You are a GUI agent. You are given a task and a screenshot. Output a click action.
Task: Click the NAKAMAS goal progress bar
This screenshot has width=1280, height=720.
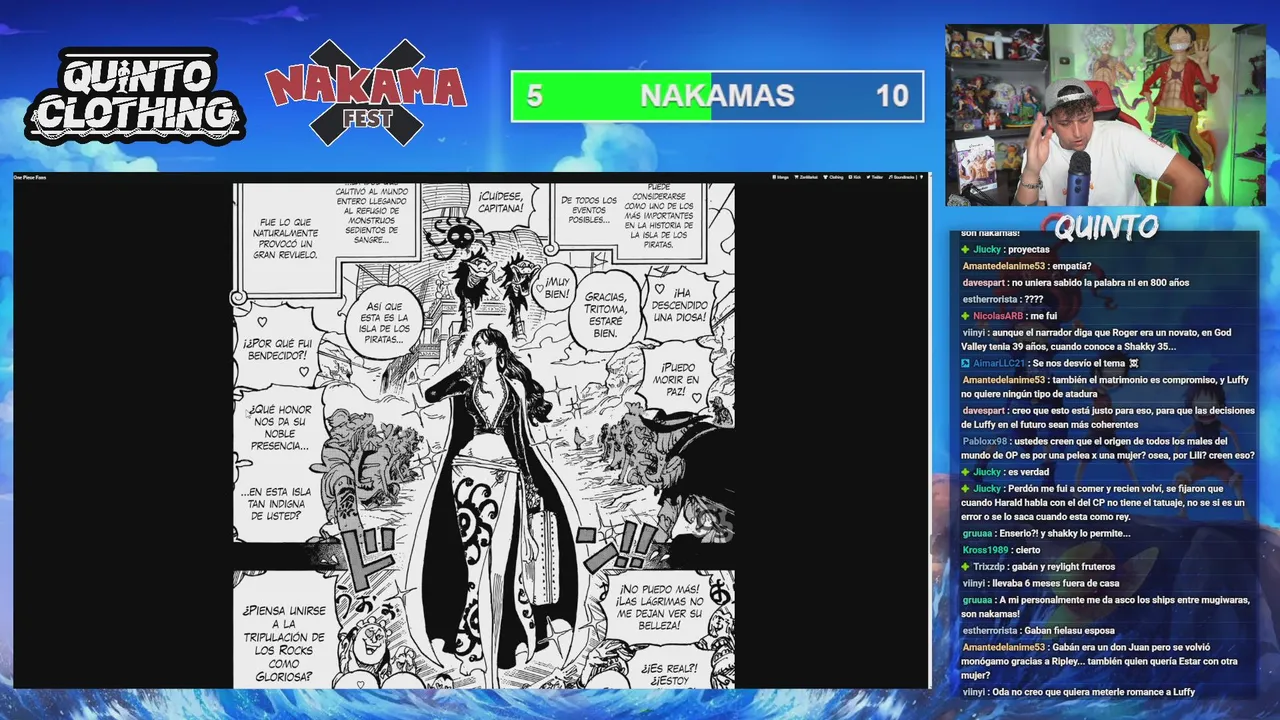[717, 96]
